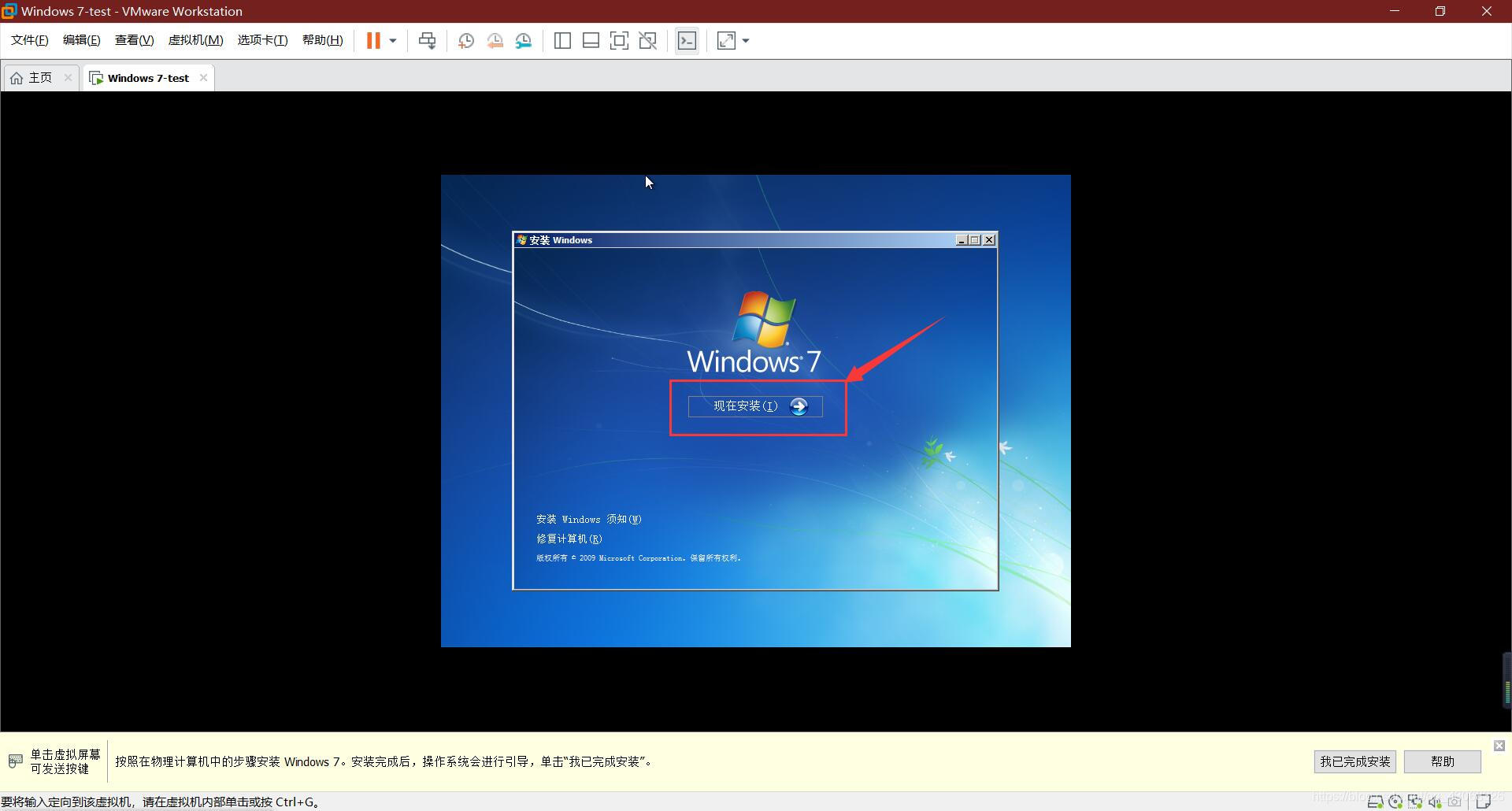Viewport: 1512px width, 811px height.
Task: Toggle the thumbnail bar view
Action: tap(591, 41)
